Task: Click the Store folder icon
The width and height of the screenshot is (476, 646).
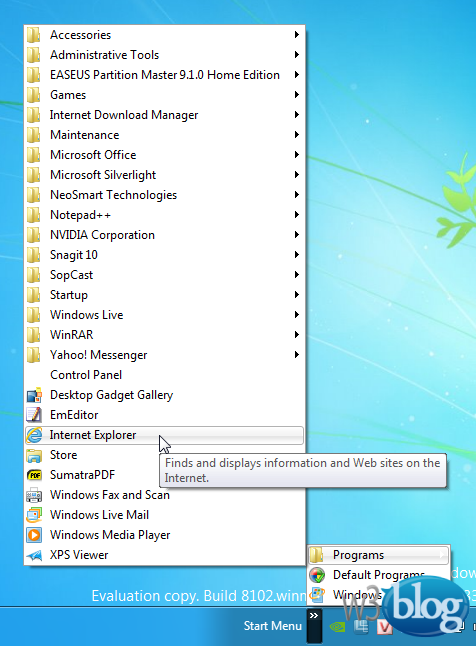Action: point(34,455)
